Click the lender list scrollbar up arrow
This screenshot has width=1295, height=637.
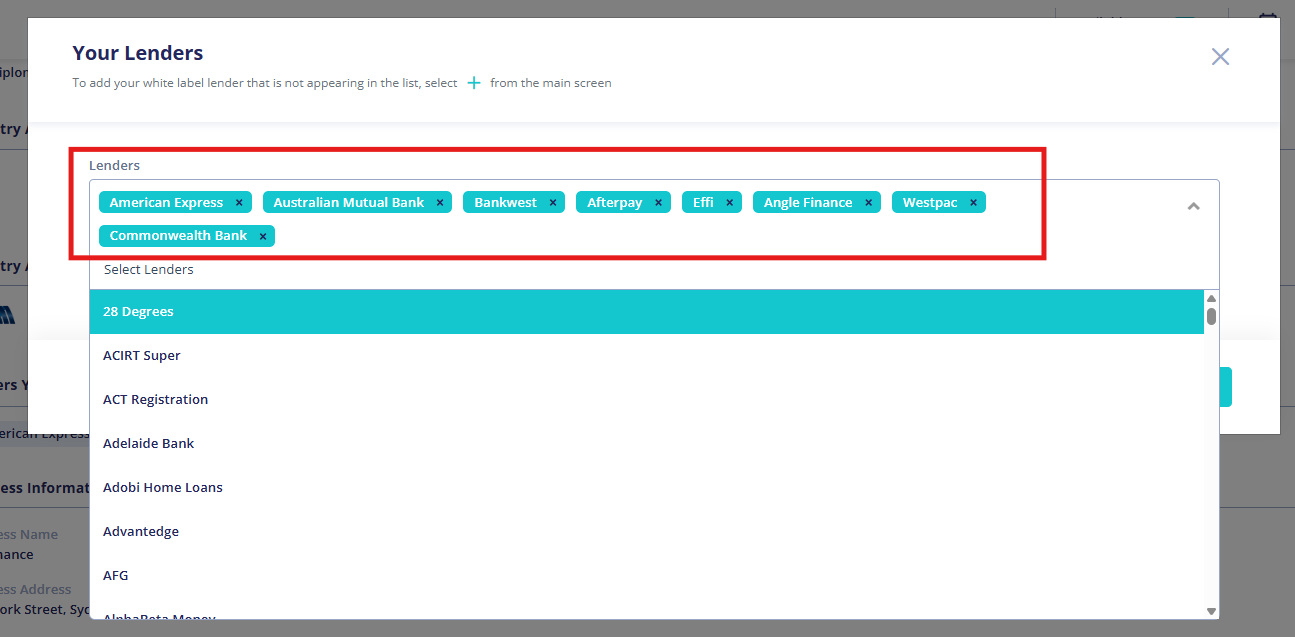[1211, 298]
